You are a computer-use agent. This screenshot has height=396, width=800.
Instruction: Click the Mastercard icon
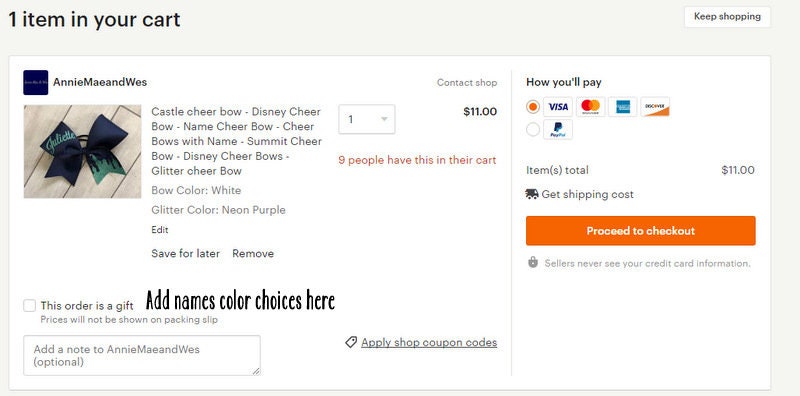[x=591, y=107]
